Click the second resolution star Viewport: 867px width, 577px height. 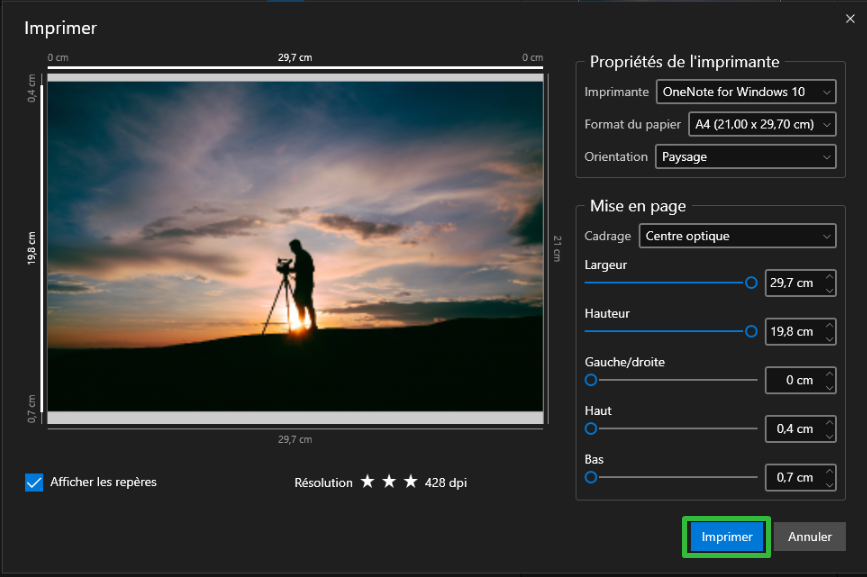click(389, 481)
